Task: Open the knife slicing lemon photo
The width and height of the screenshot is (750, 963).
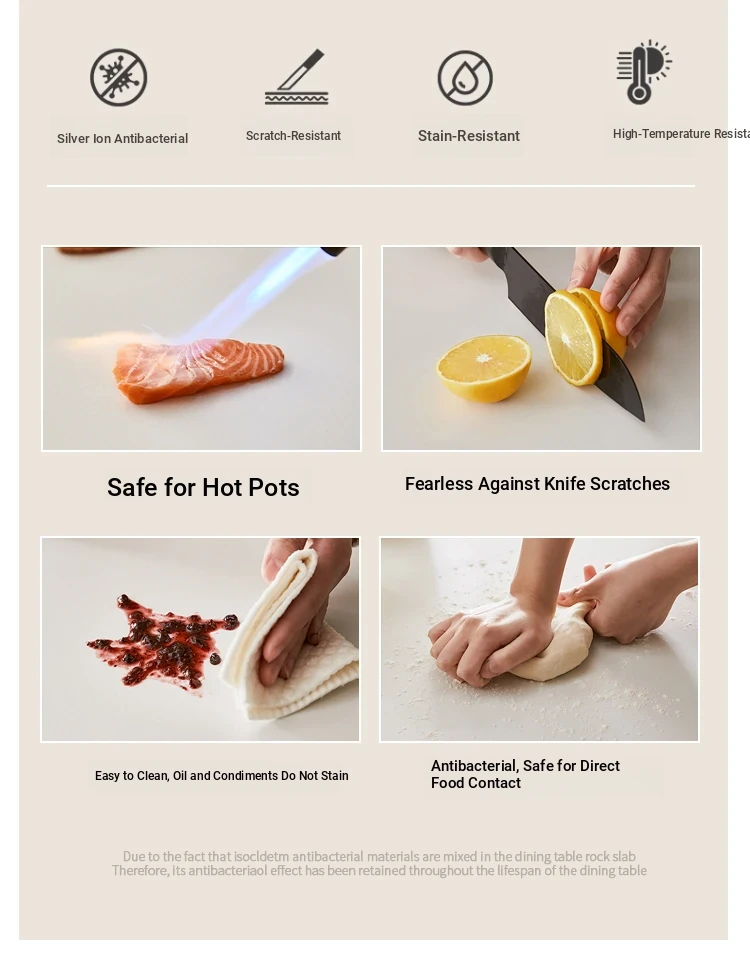Action: tap(541, 348)
